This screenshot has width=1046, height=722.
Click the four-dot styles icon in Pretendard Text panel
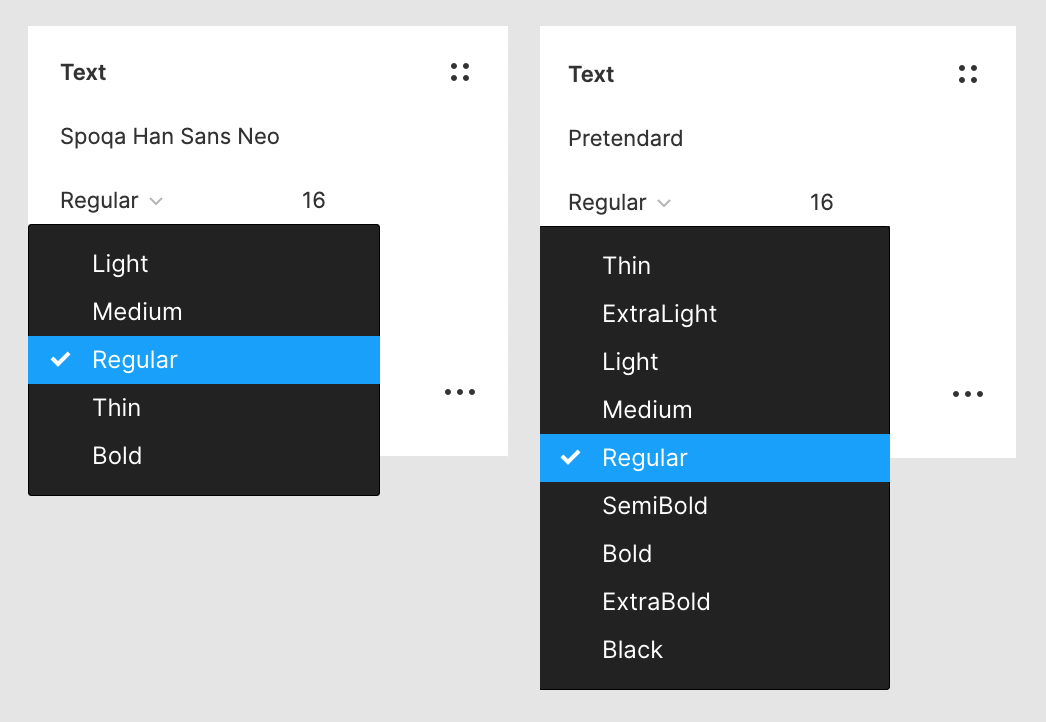click(x=967, y=74)
